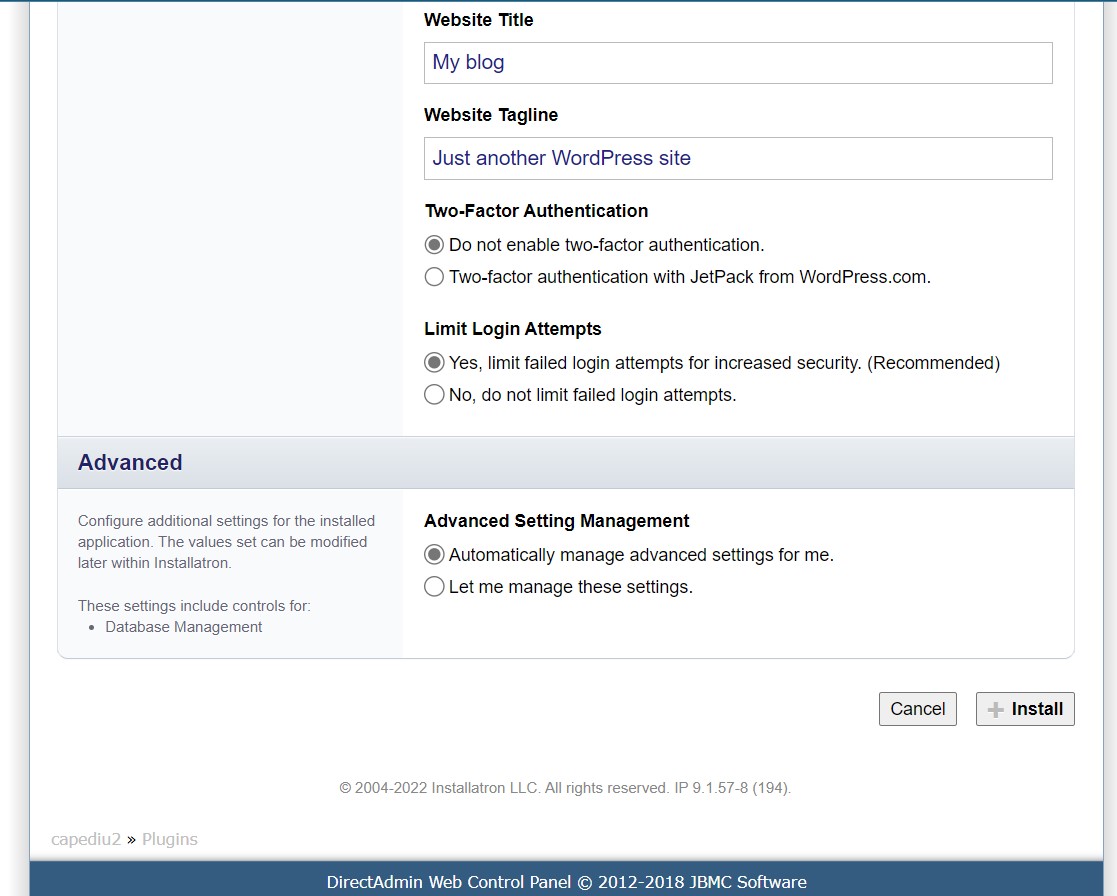Enable two-factor authentication with JetPack
This screenshot has width=1117, height=896.
click(434, 277)
